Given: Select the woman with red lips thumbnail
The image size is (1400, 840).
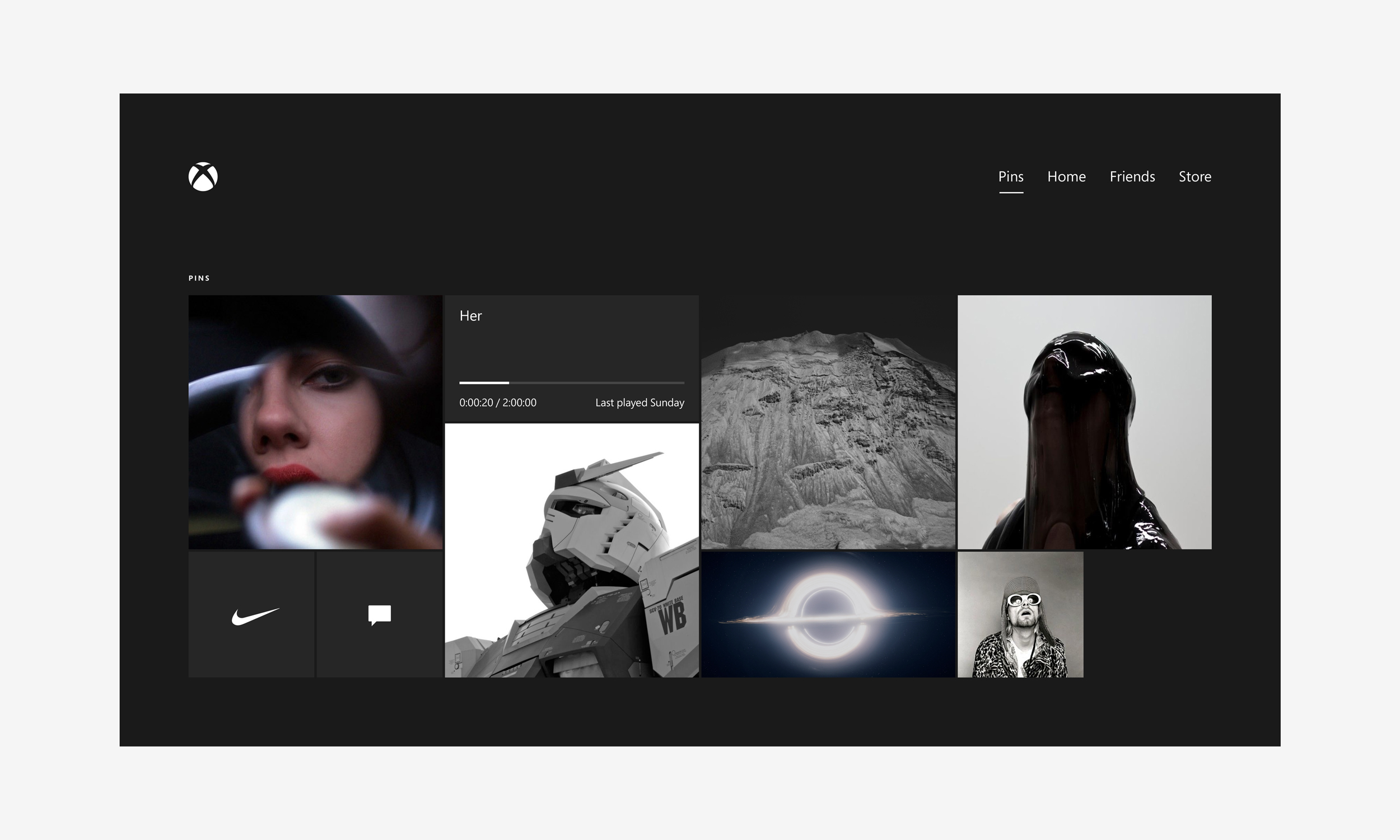Looking at the screenshot, I should (315, 422).
